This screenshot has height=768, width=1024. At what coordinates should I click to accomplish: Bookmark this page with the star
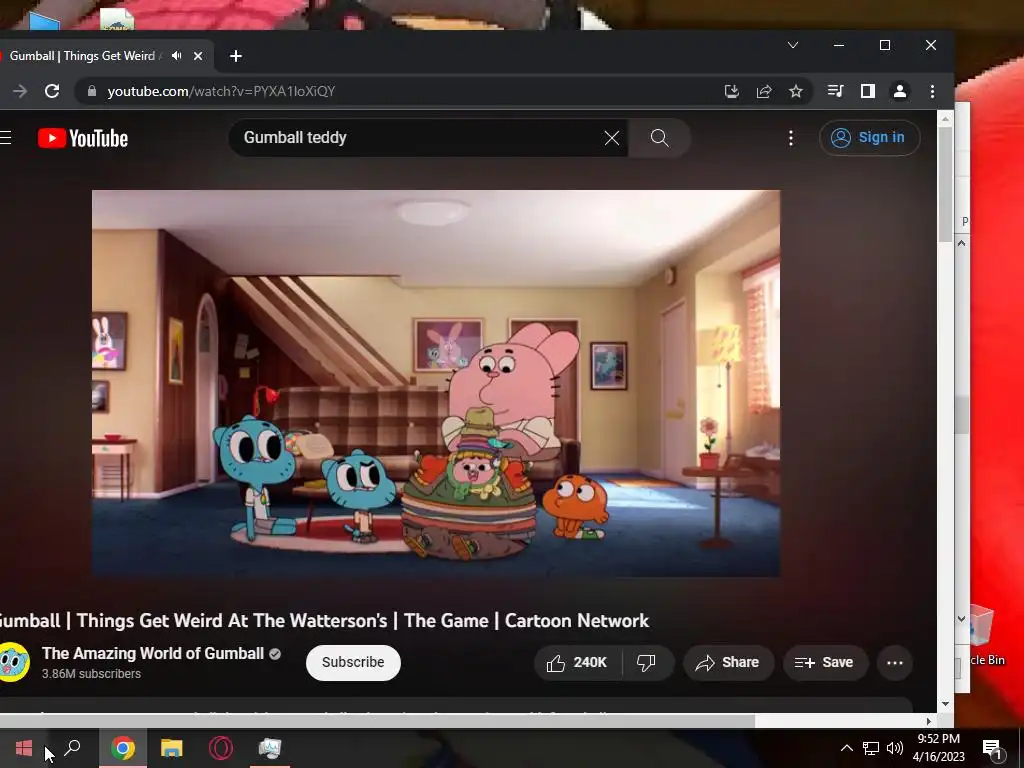795,91
